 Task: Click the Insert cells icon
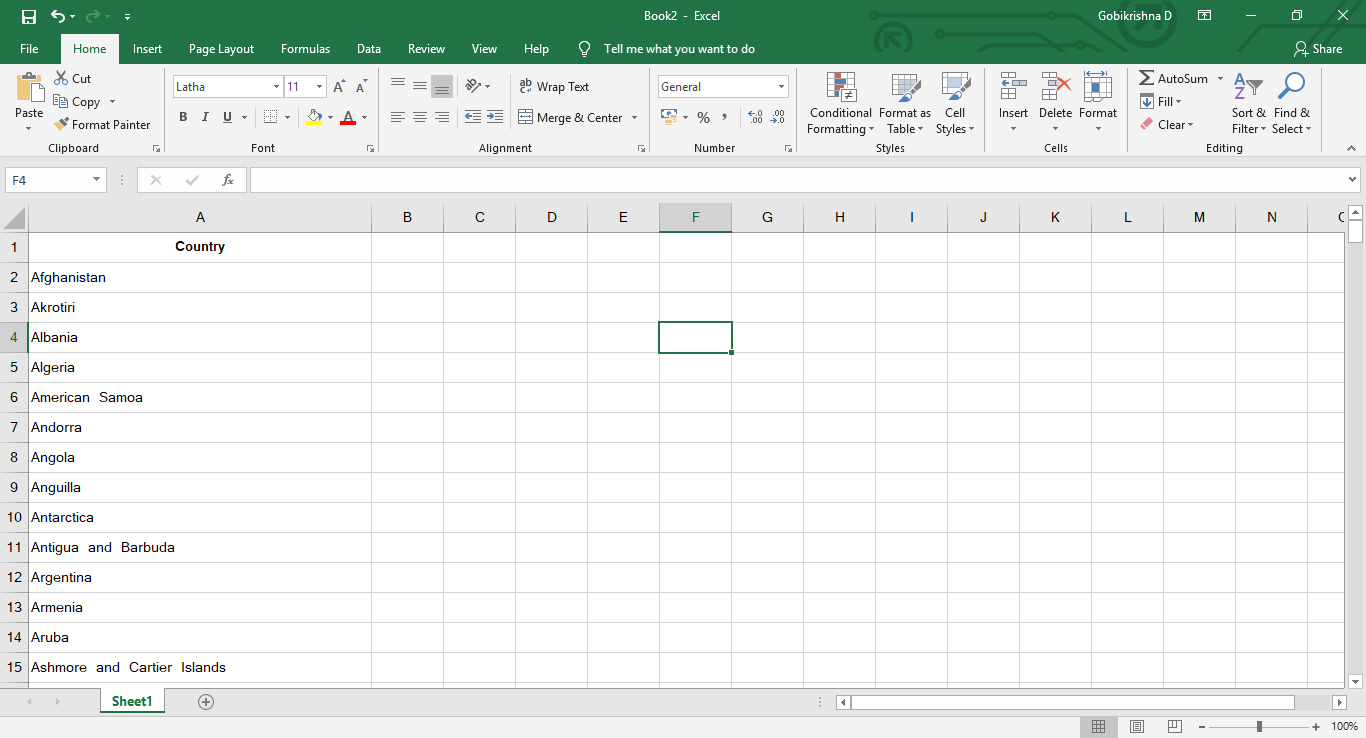[1013, 87]
